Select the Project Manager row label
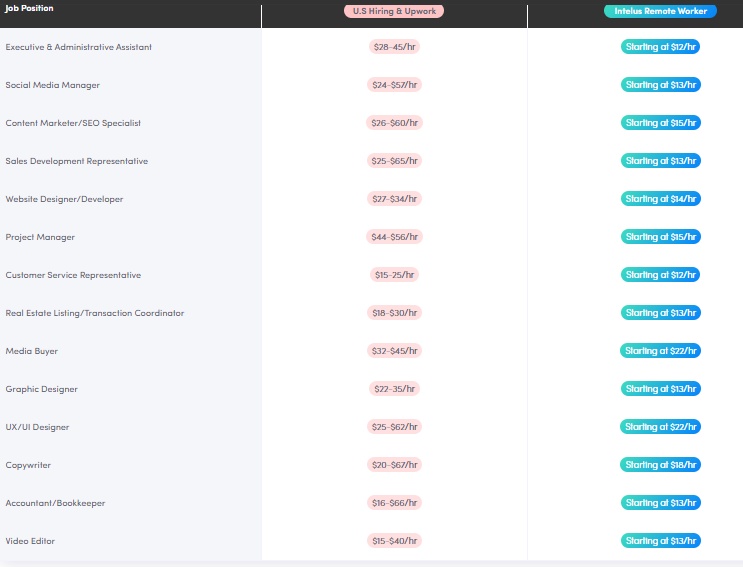The image size is (743, 567). (40, 237)
